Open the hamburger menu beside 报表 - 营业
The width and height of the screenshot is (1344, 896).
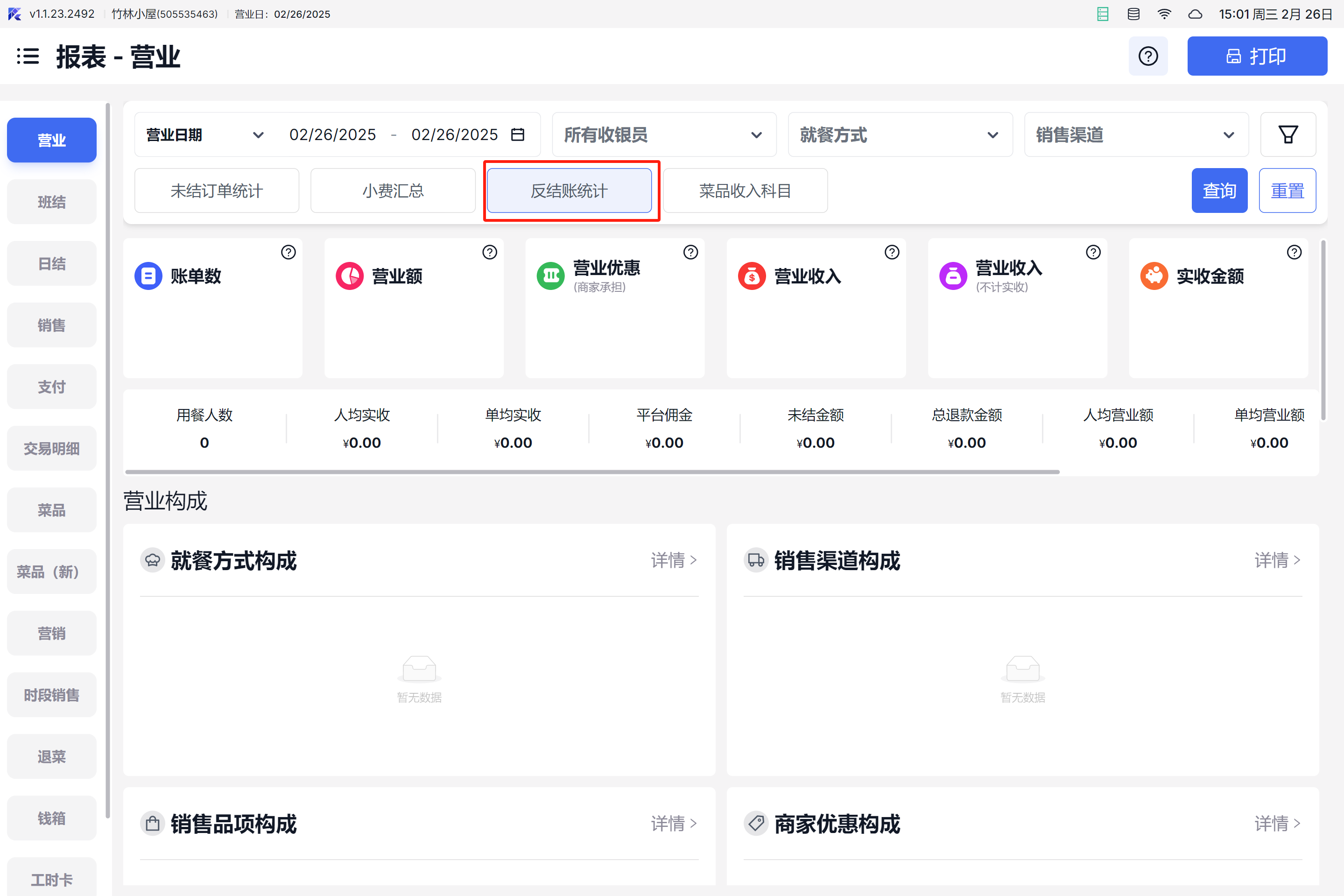28,56
